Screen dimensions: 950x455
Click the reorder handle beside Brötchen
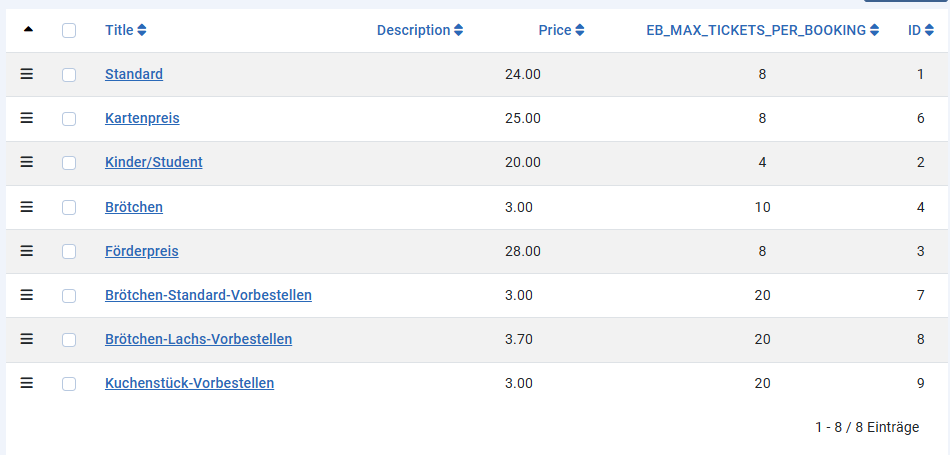27,207
